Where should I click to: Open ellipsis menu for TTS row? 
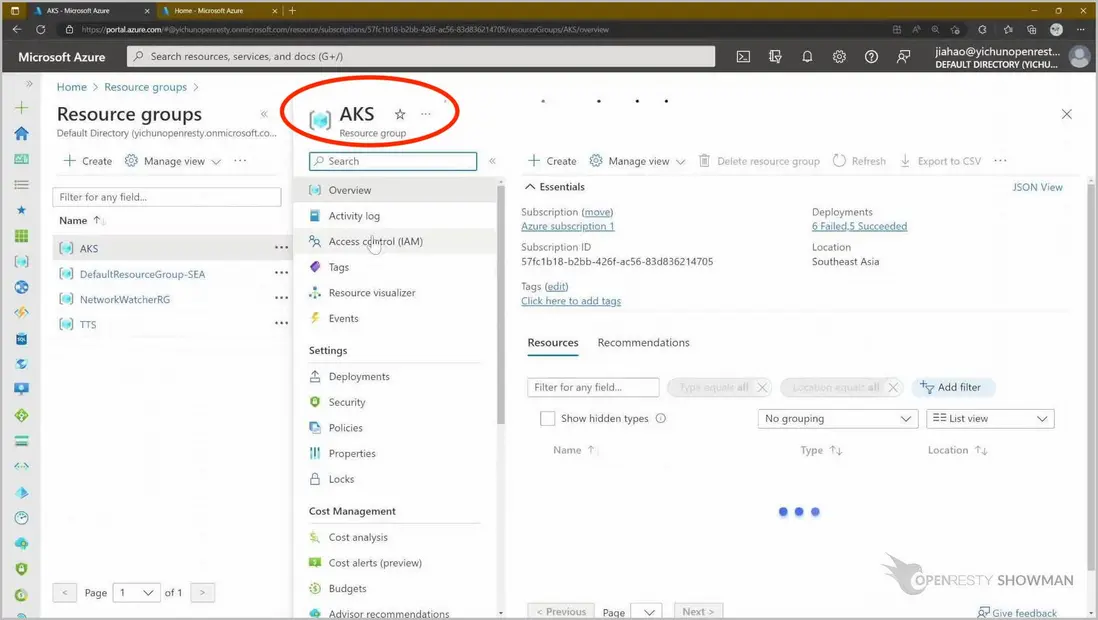(282, 324)
